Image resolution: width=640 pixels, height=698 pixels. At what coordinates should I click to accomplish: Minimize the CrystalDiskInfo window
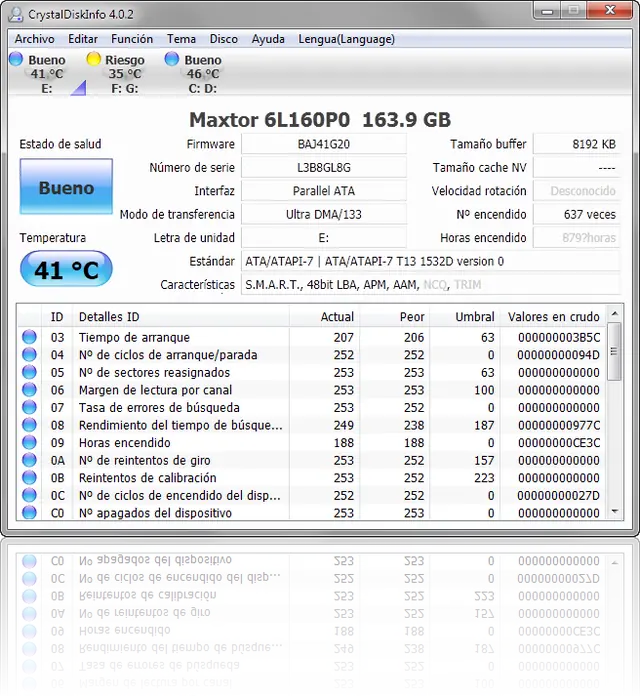(x=547, y=11)
